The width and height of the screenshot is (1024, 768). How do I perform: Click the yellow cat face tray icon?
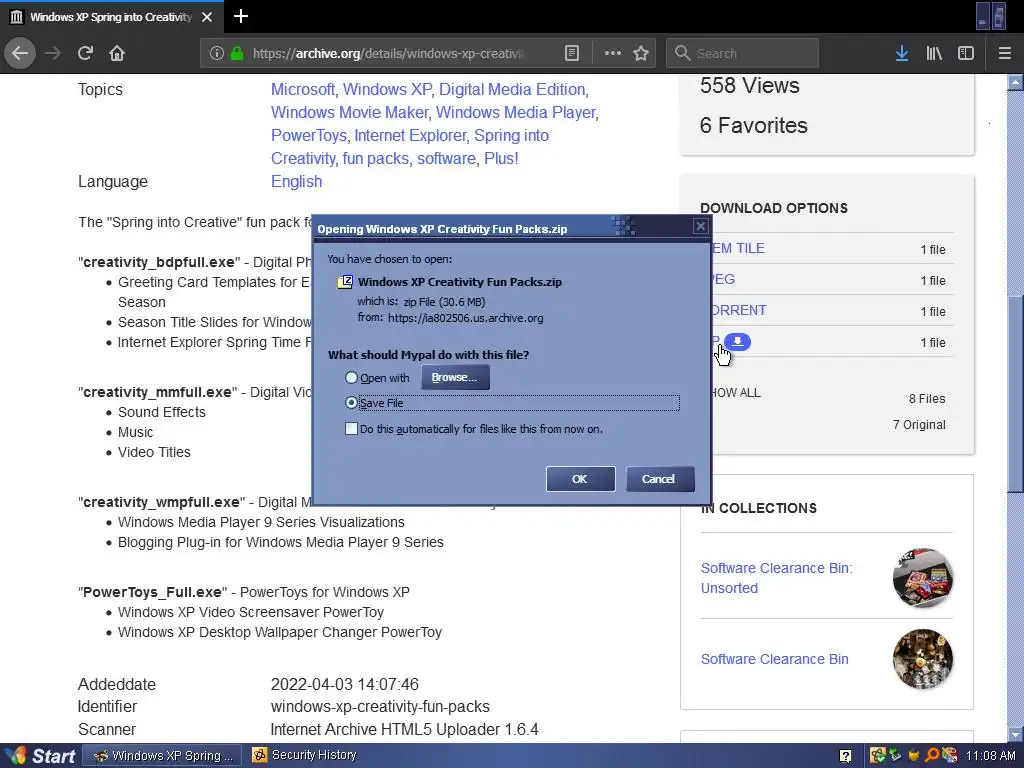[x=914, y=756]
